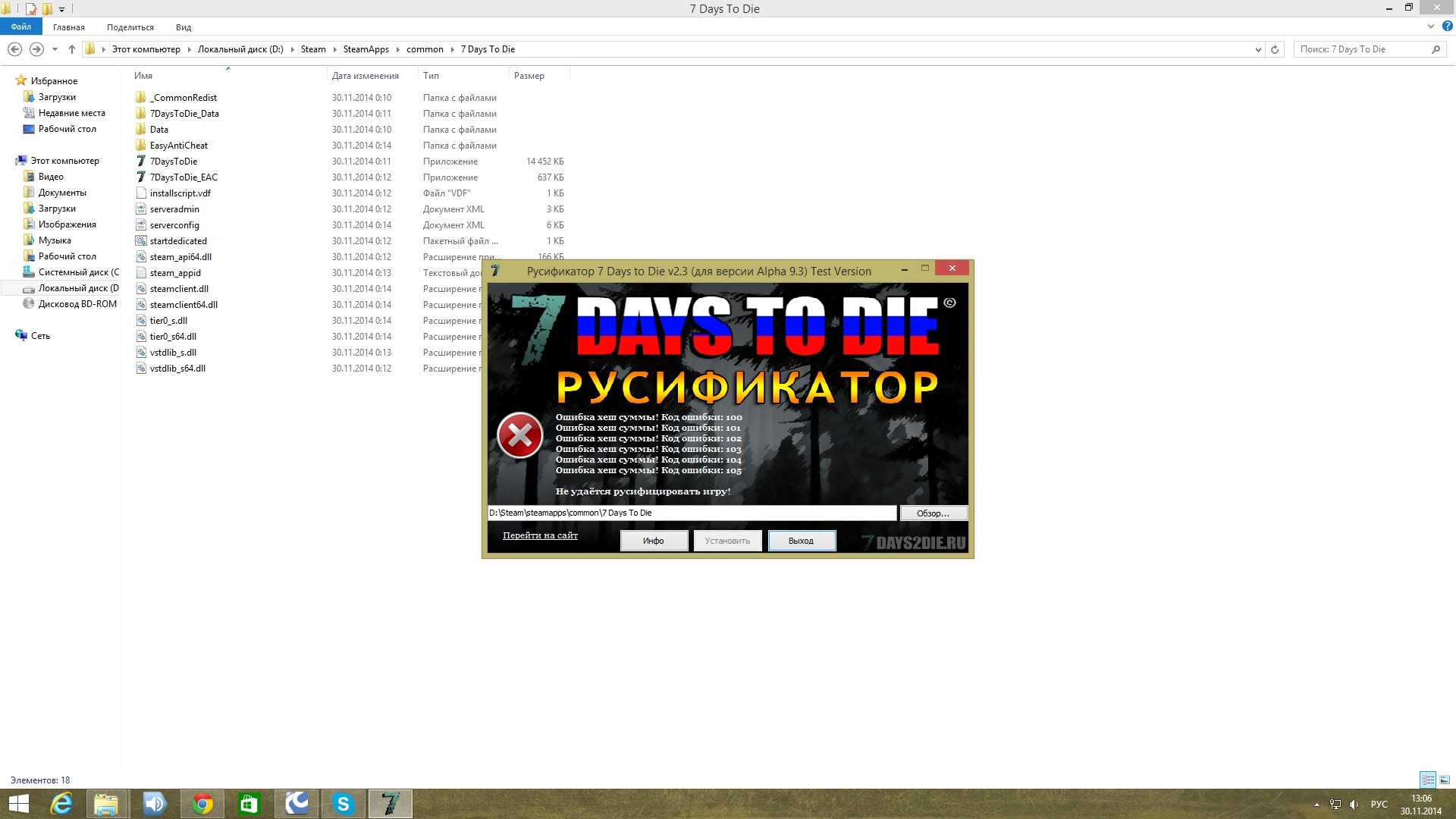The height and width of the screenshot is (819, 1456).
Task: Click the Обзор... browse button
Action: coord(934,513)
